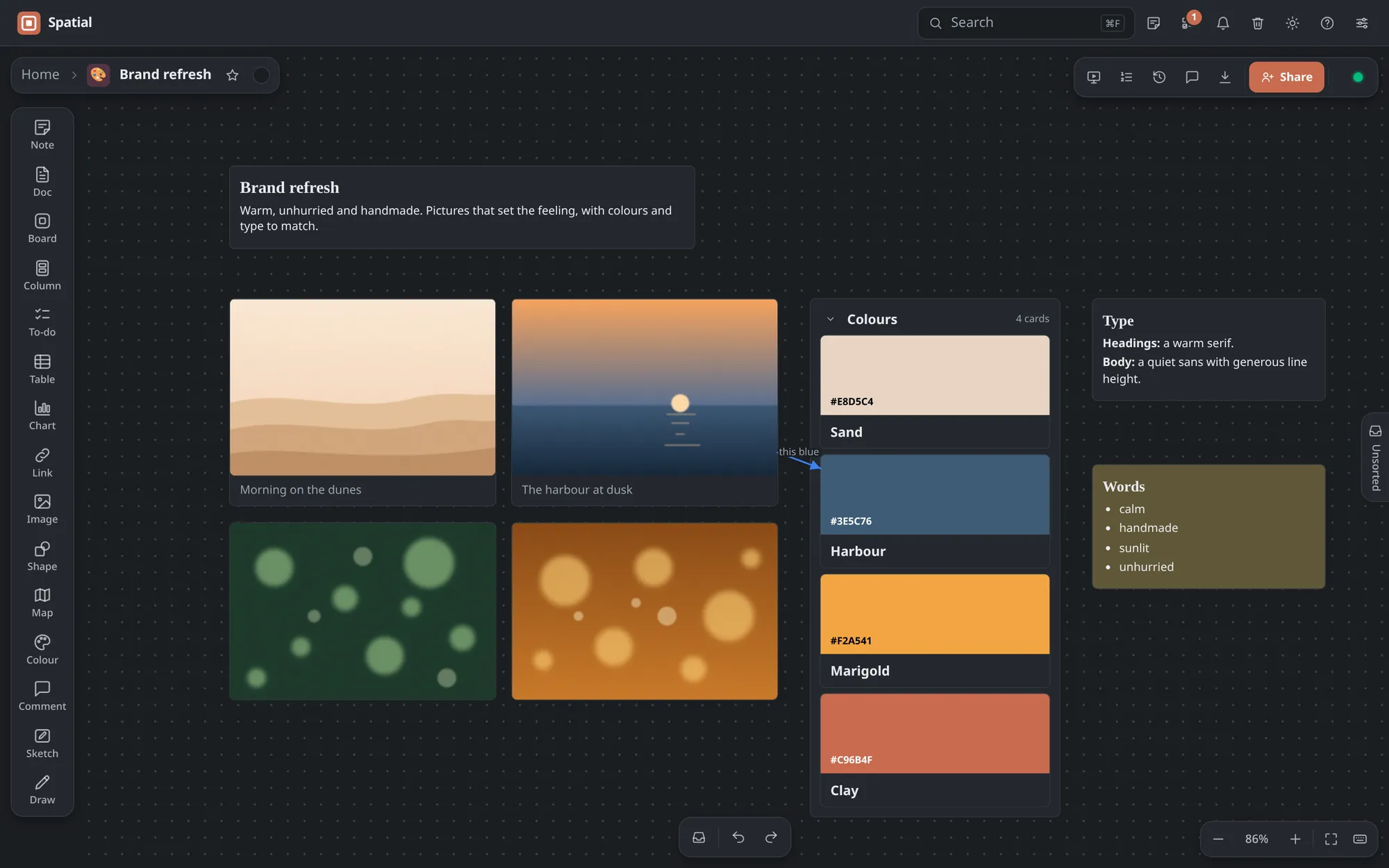Insert a Table element
Image resolution: width=1389 pixels, height=868 pixels.
(x=42, y=369)
